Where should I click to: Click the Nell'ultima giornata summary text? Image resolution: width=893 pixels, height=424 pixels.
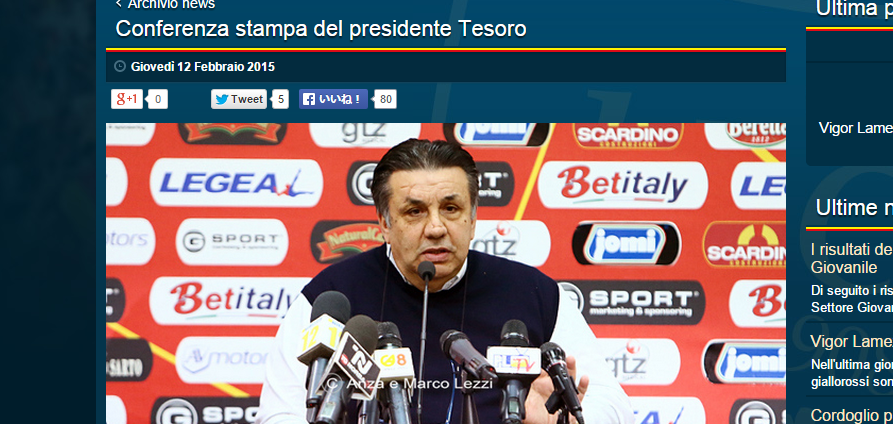(x=852, y=373)
